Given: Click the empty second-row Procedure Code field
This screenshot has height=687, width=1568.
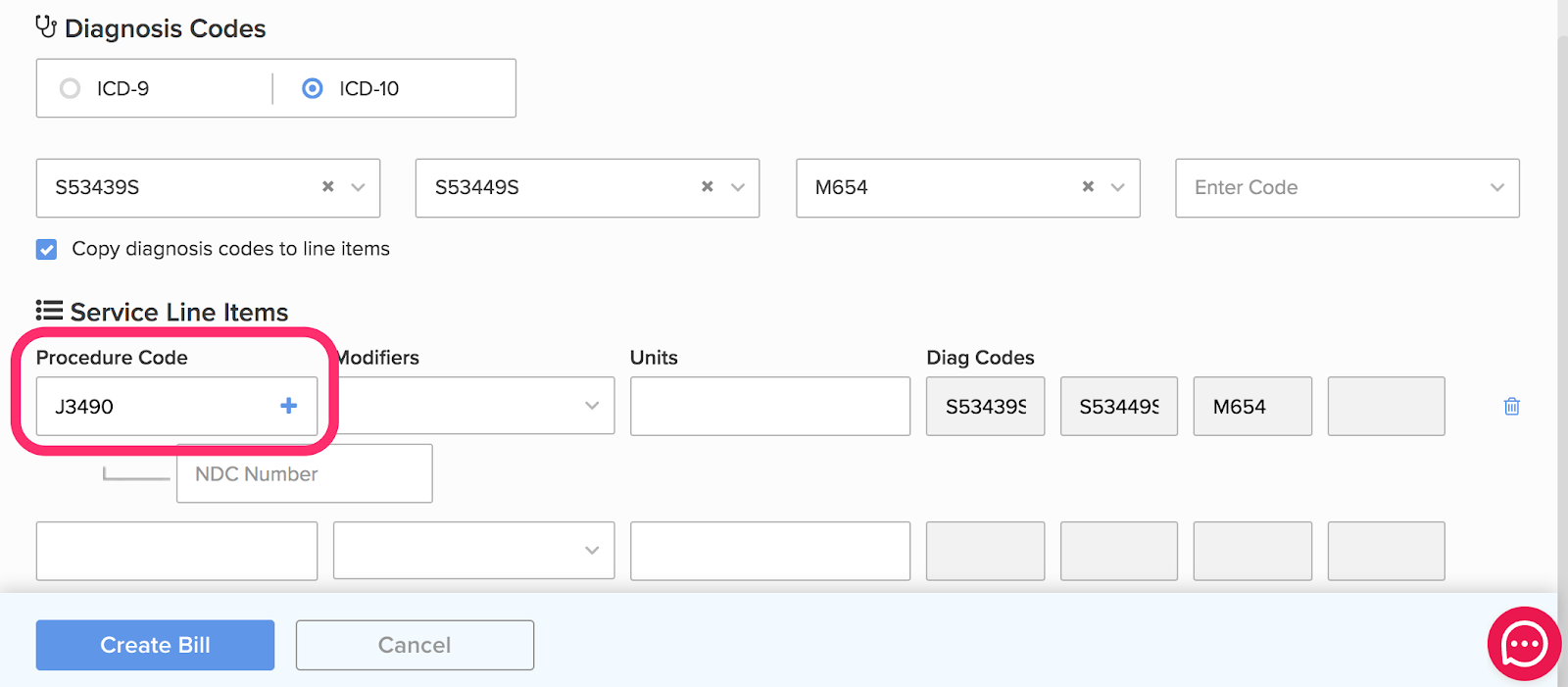Looking at the screenshot, I should click(176, 551).
